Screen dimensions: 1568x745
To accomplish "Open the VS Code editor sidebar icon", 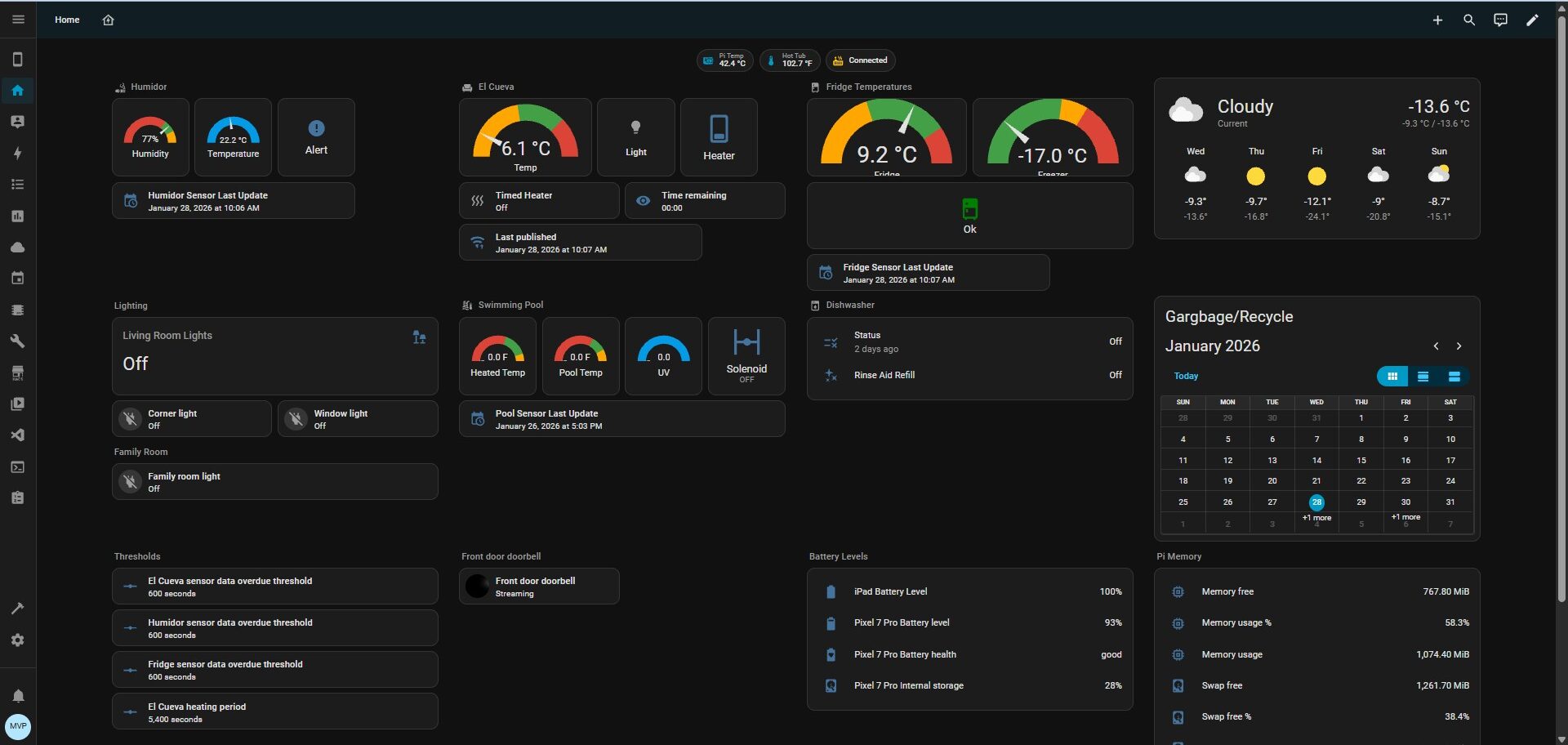I will [17, 435].
